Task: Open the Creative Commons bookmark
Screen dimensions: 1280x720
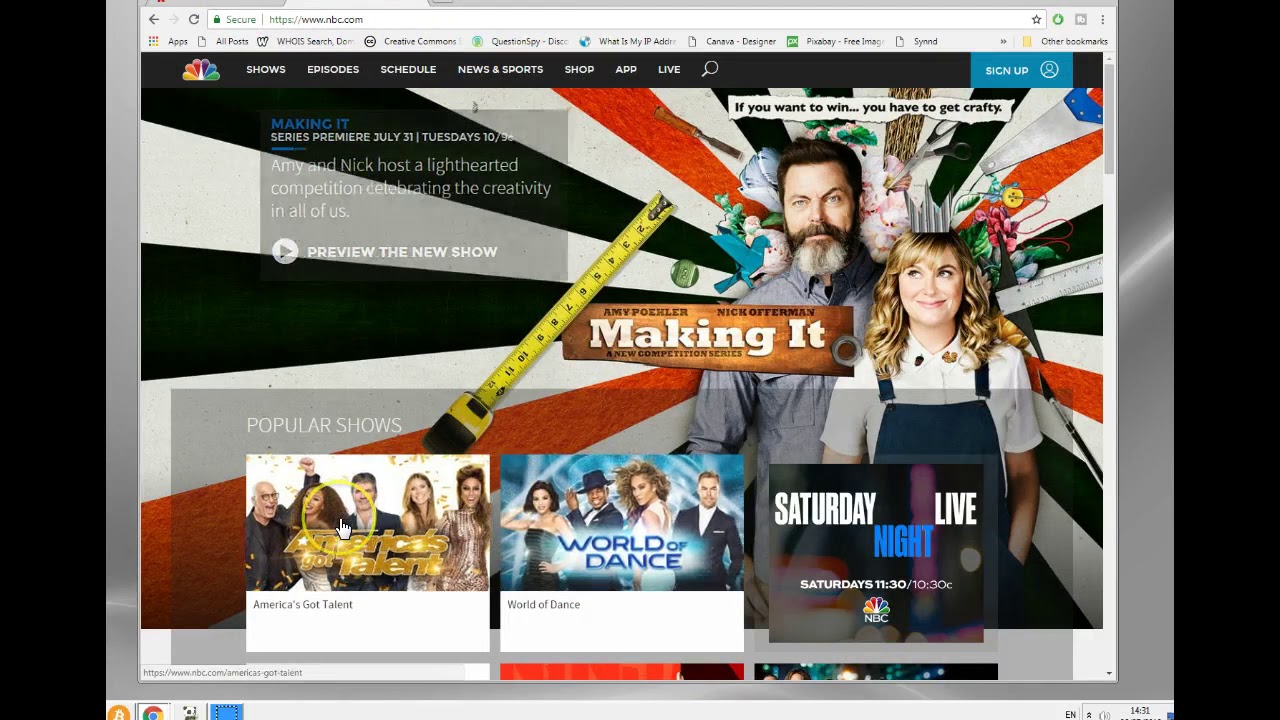Action: 411,41
